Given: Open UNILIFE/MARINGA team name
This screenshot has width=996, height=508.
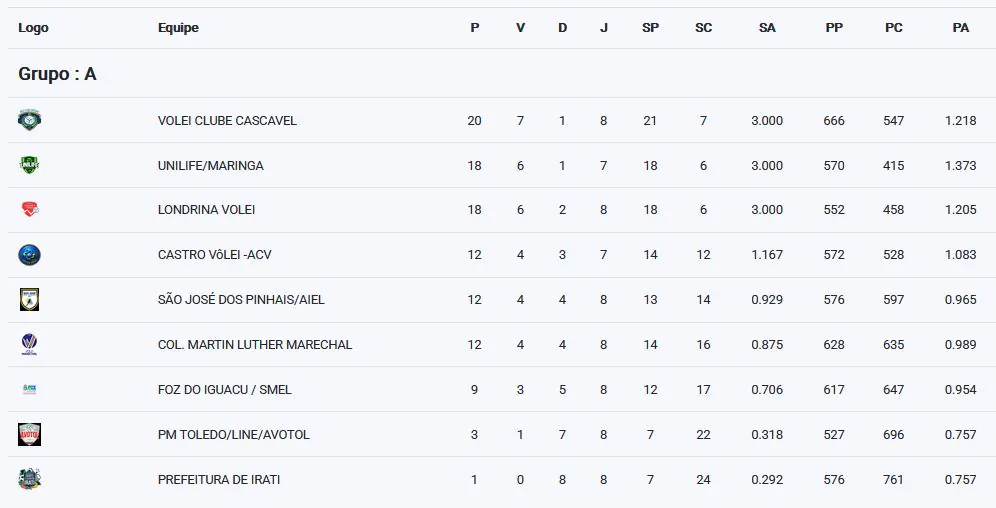Looking at the screenshot, I should (x=211, y=166).
